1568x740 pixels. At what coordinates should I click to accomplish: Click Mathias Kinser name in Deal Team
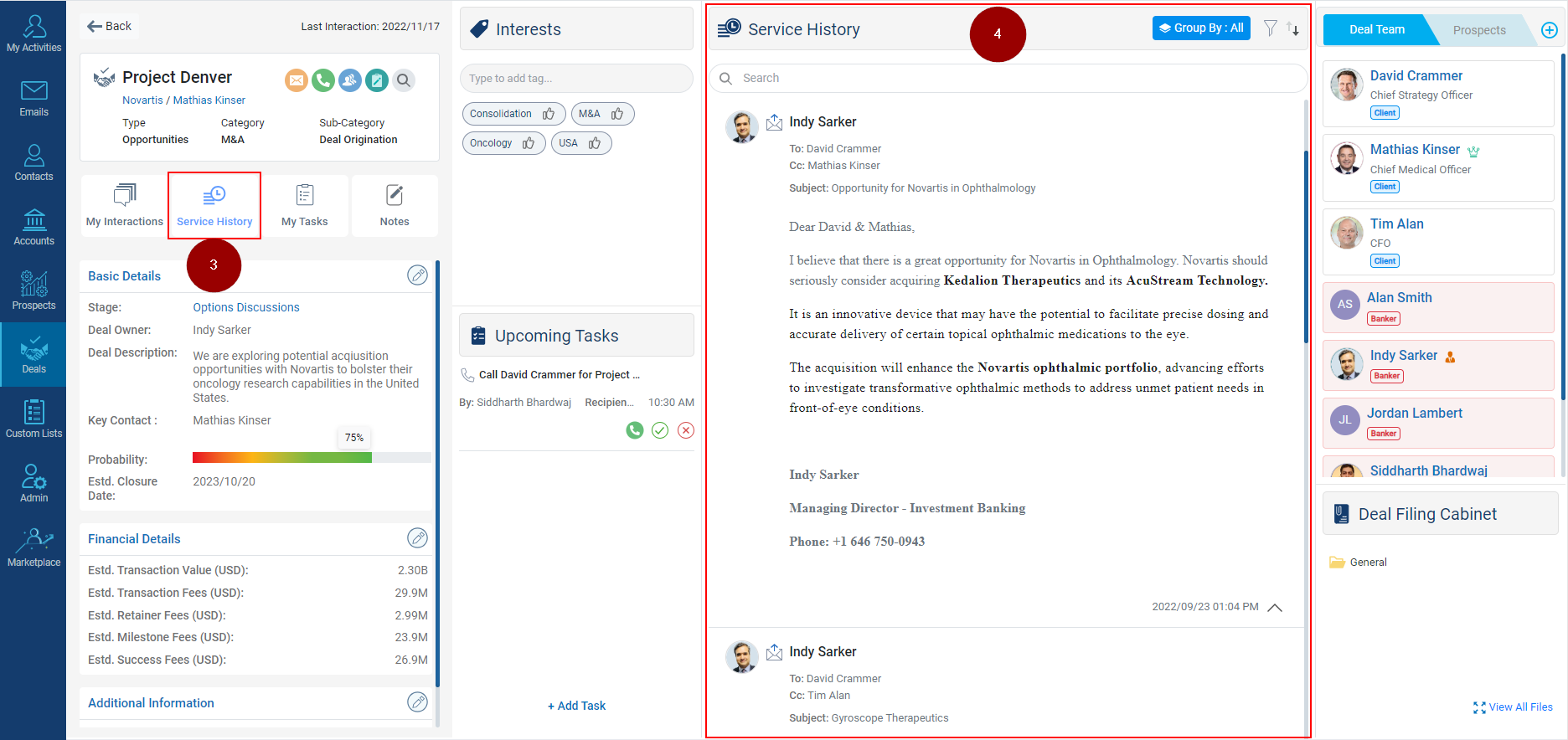pos(1415,149)
